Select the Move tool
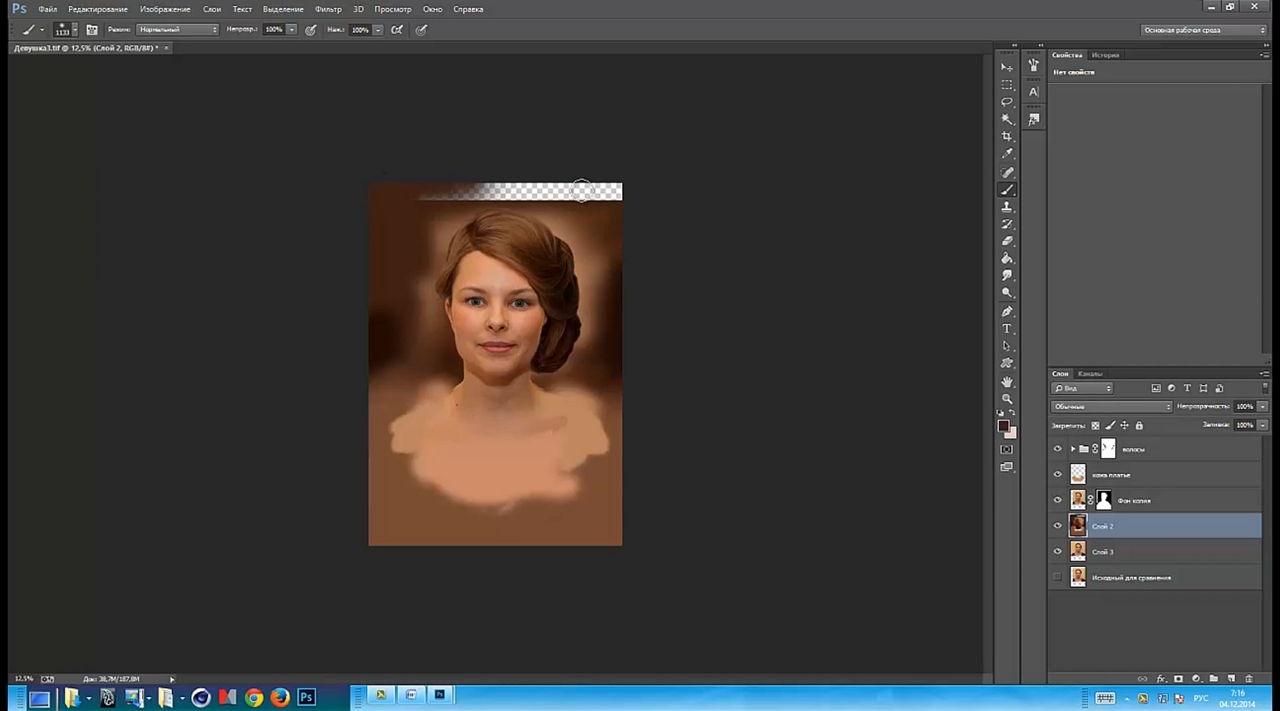The image size is (1280, 711). coord(1007,67)
